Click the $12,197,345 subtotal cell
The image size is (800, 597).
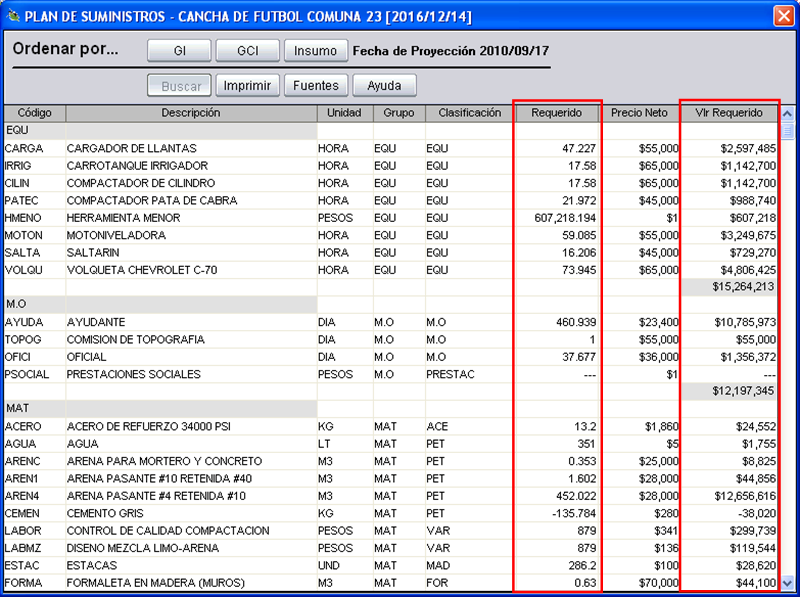pyautogui.click(x=729, y=391)
